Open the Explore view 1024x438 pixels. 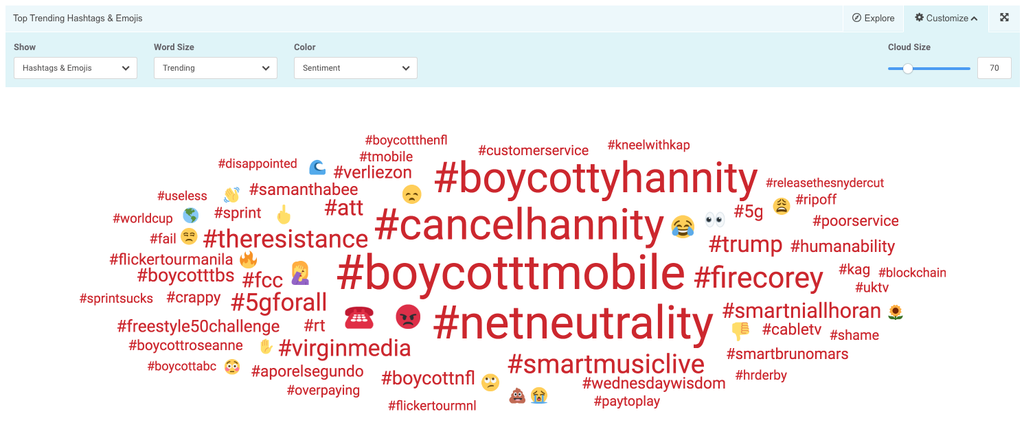[x=873, y=18]
